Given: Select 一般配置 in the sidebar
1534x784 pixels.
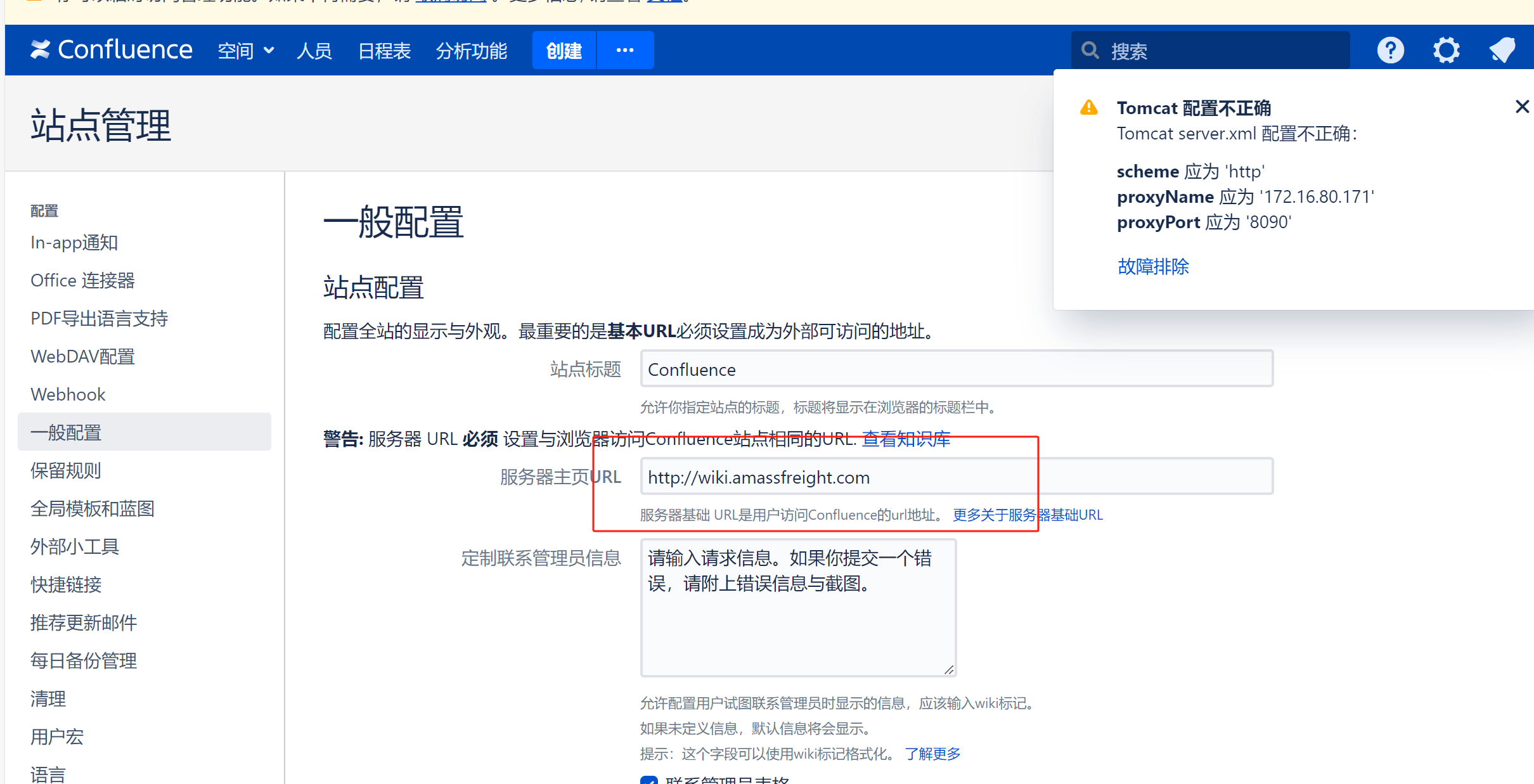Looking at the screenshot, I should pyautogui.click(x=145, y=432).
